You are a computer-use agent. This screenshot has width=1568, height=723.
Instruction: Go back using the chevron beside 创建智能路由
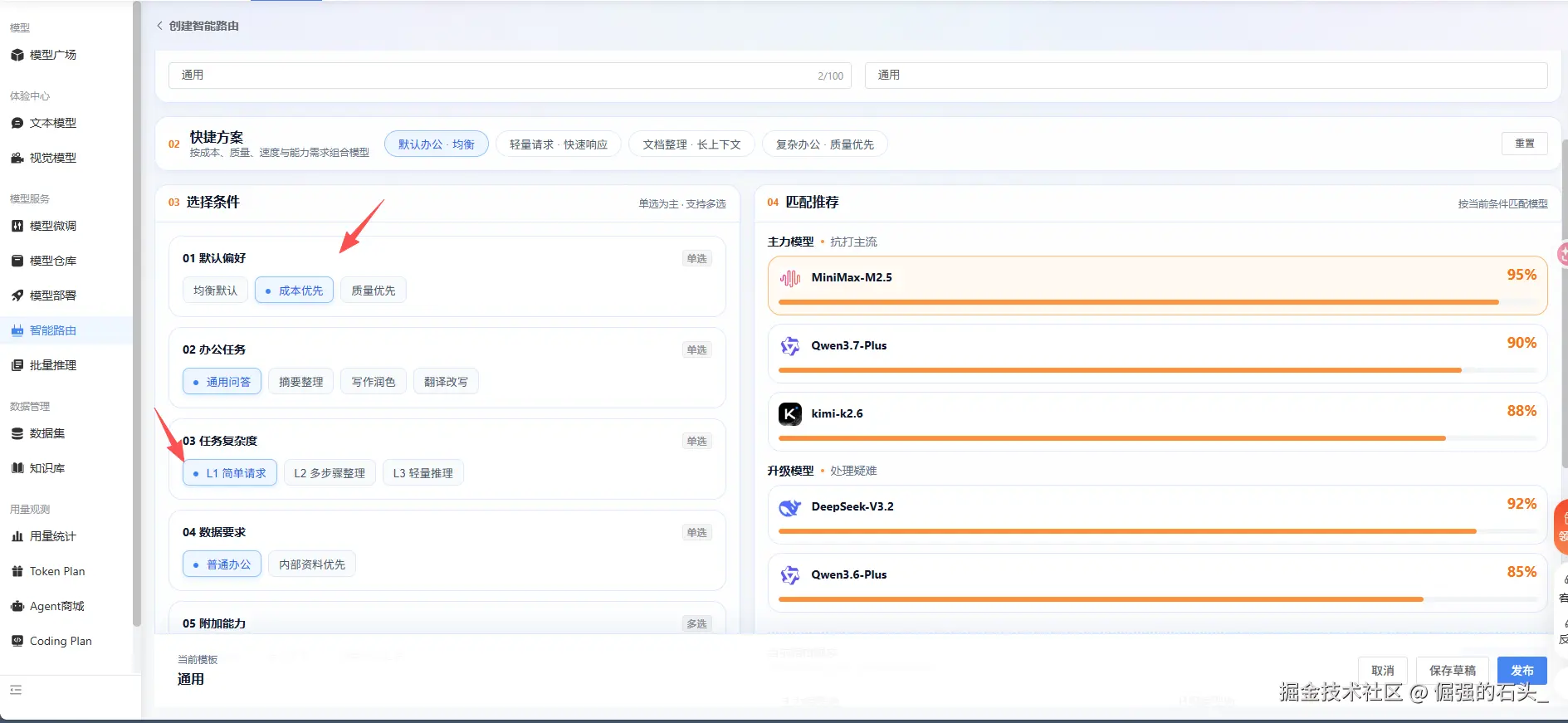(x=159, y=26)
